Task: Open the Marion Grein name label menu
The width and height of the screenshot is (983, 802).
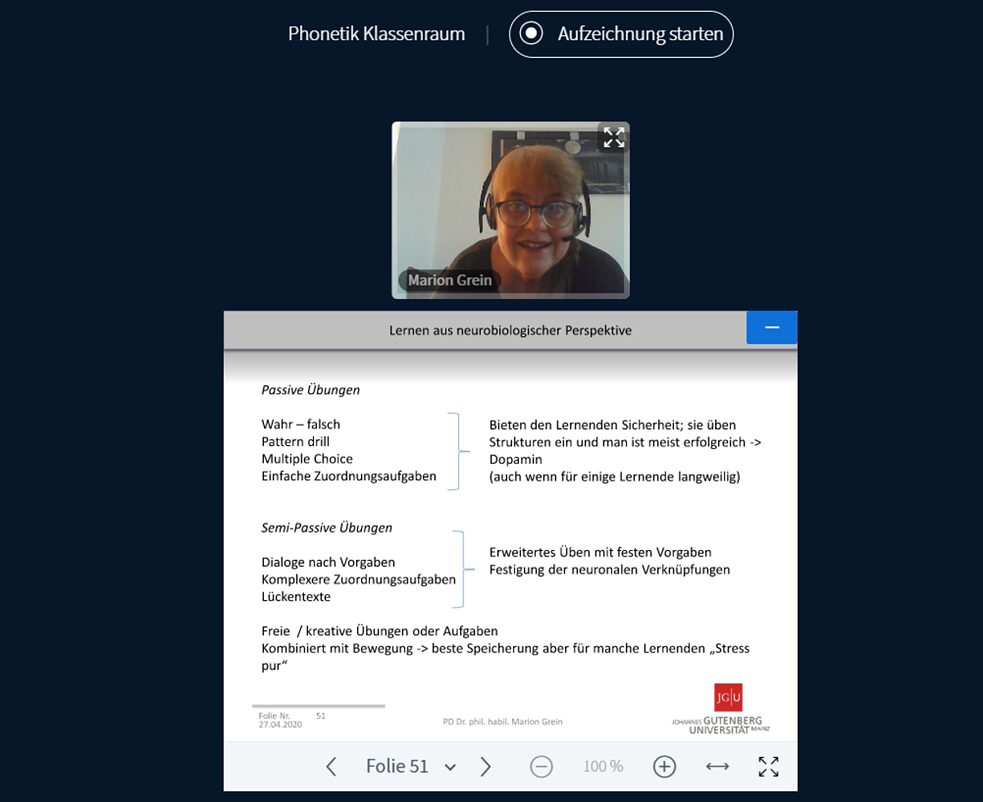Action: [x=449, y=280]
